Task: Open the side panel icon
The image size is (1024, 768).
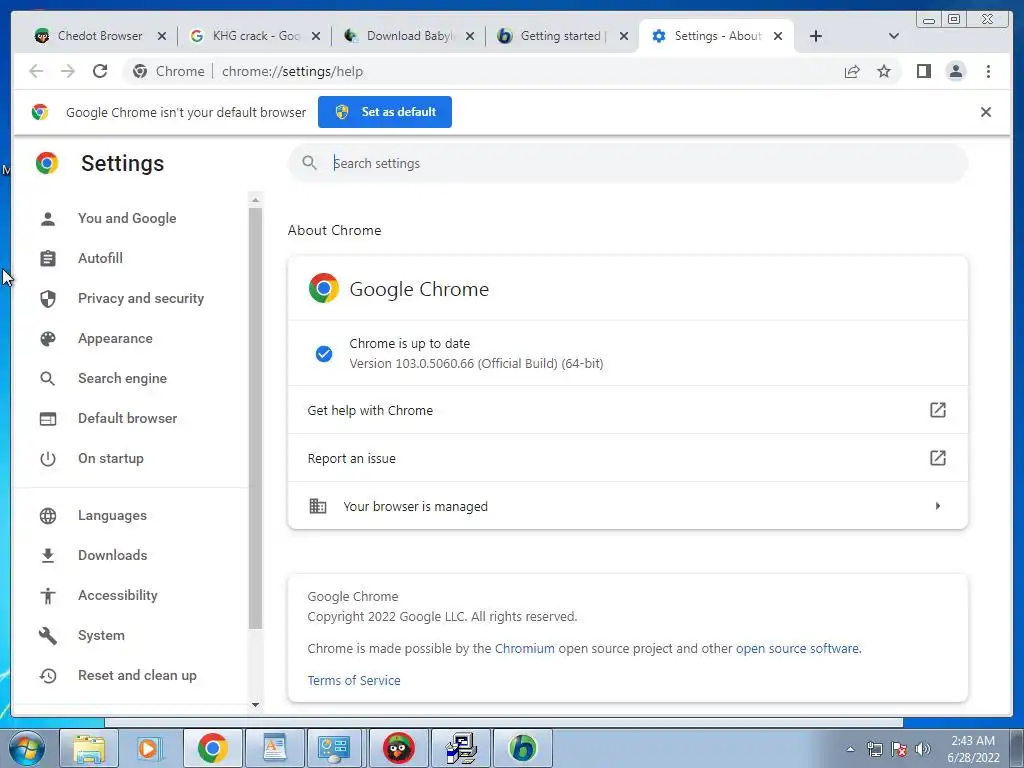Action: (x=923, y=71)
